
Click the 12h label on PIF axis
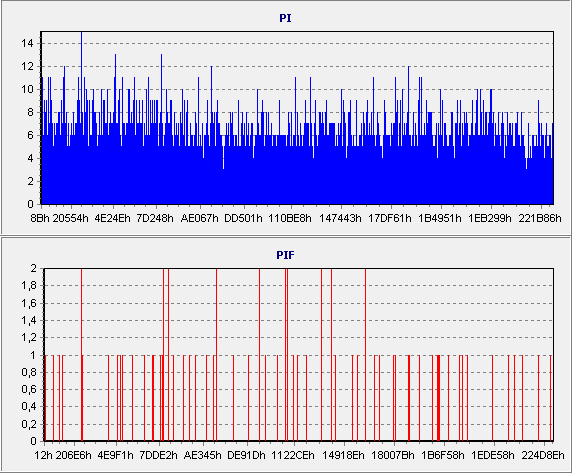tap(43, 455)
